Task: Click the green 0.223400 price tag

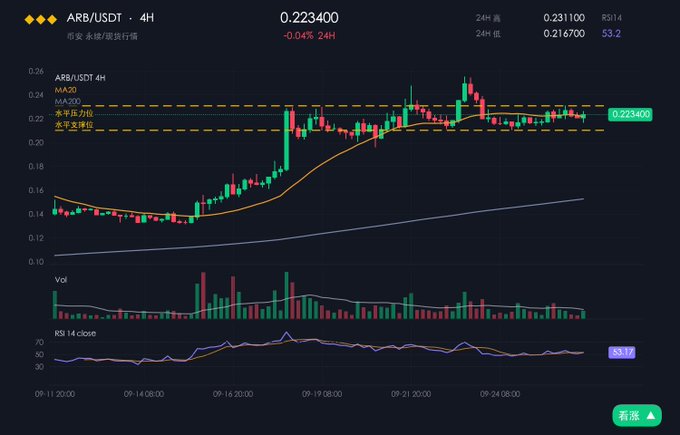Action: click(x=630, y=114)
